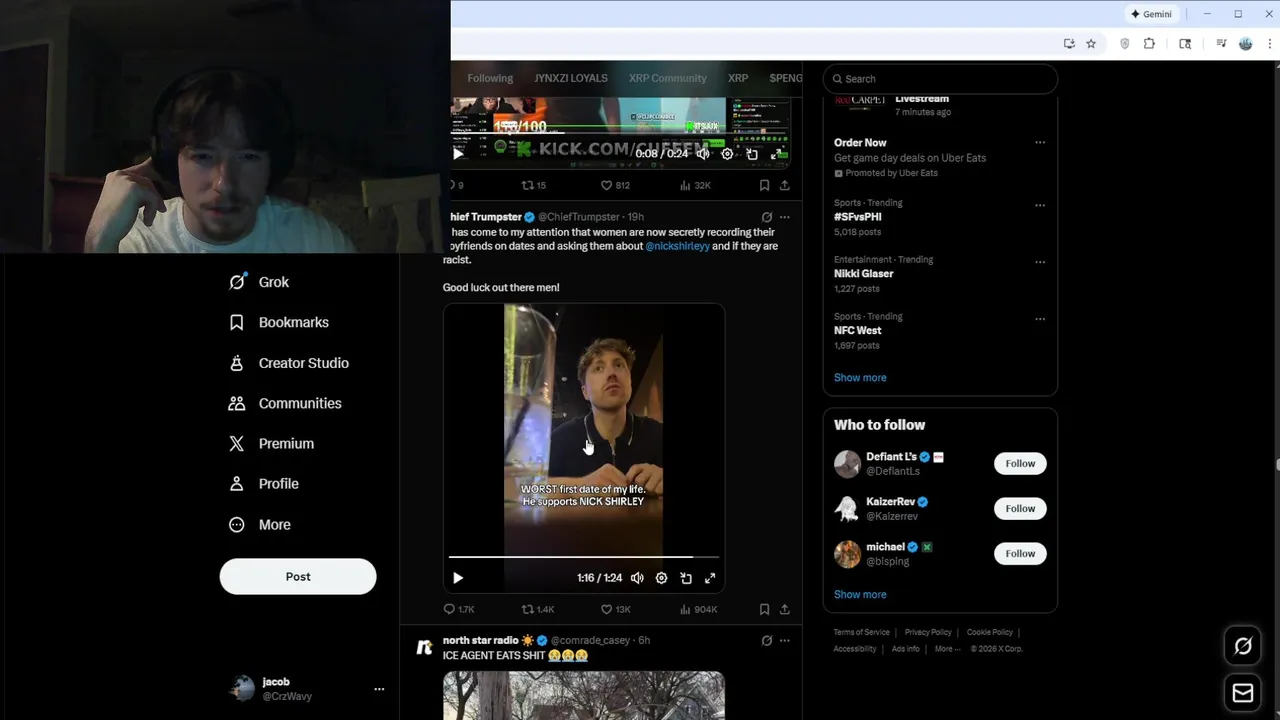Select the $PENG tab

click(x=785, y=78)
